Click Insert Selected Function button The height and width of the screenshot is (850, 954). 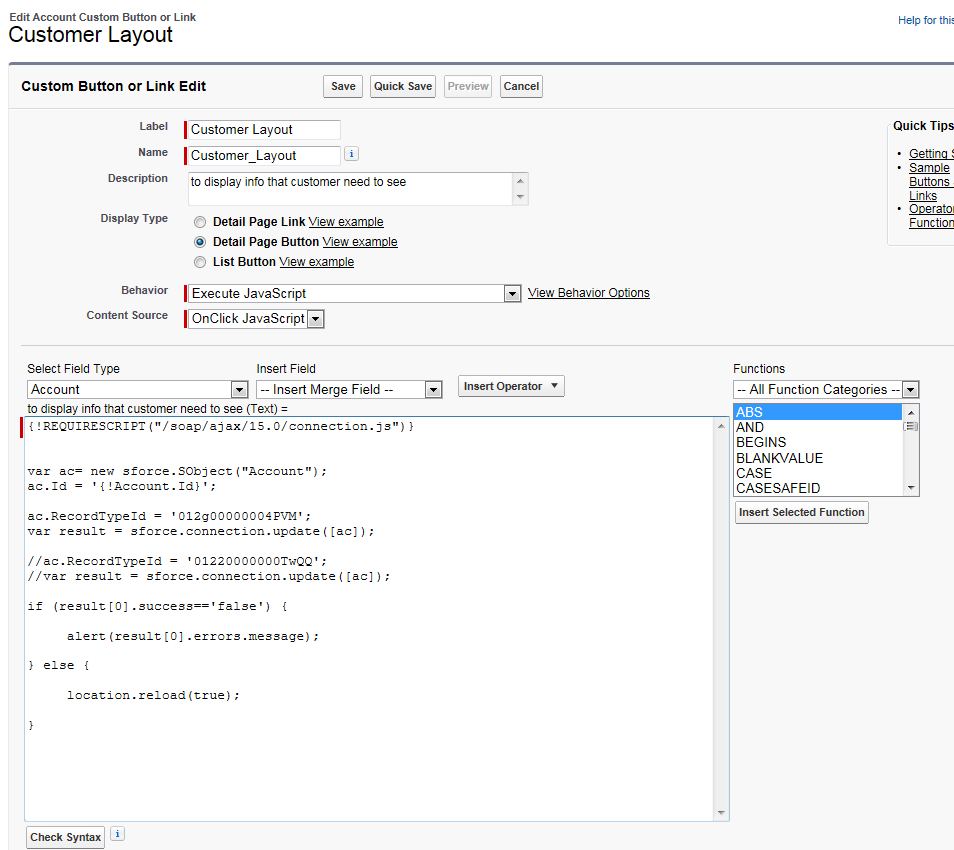(x=801, y=512)
